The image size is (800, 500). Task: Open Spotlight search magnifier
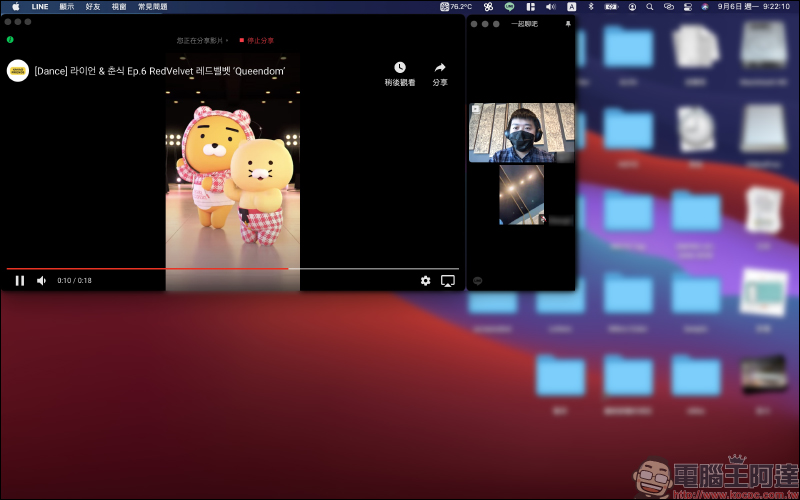tap(649, 7)
